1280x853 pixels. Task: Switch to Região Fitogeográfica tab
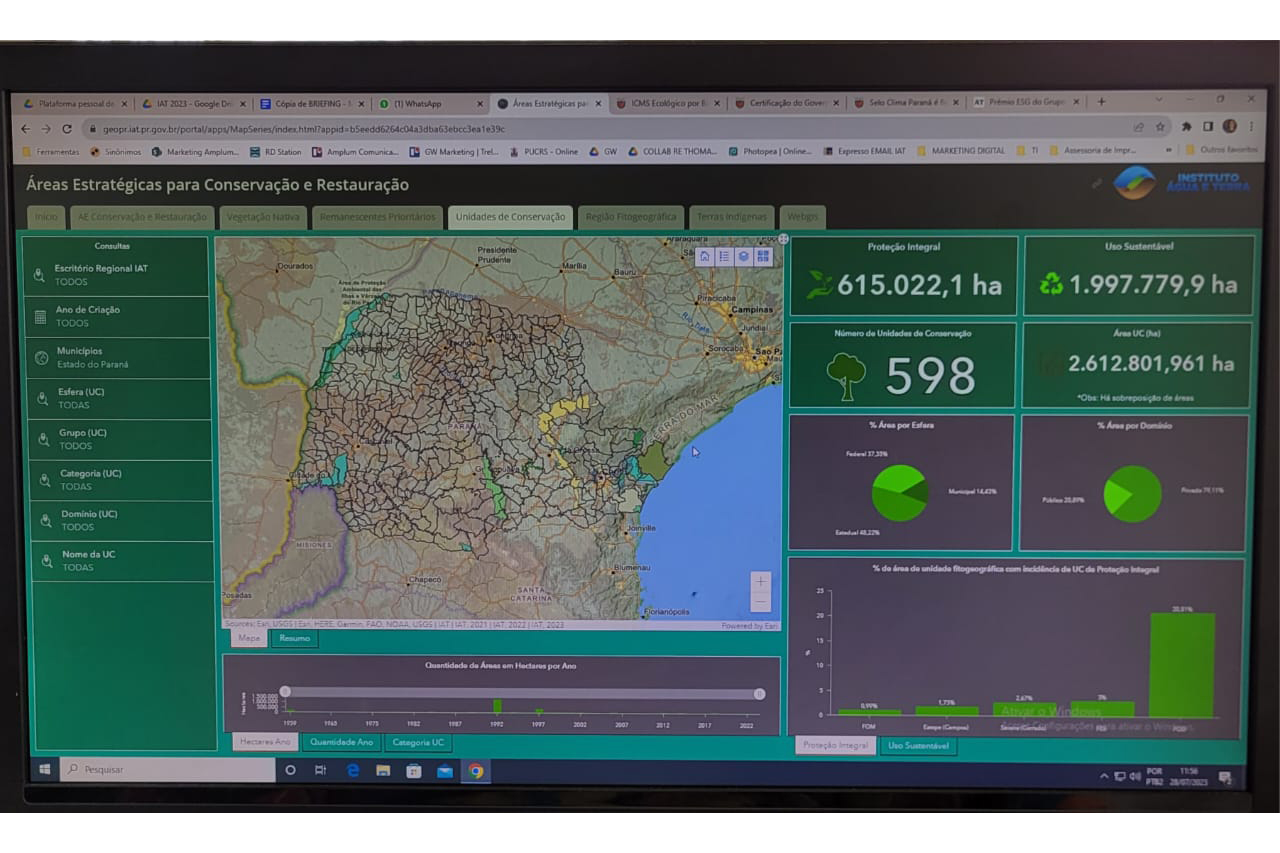pos(631,217)
